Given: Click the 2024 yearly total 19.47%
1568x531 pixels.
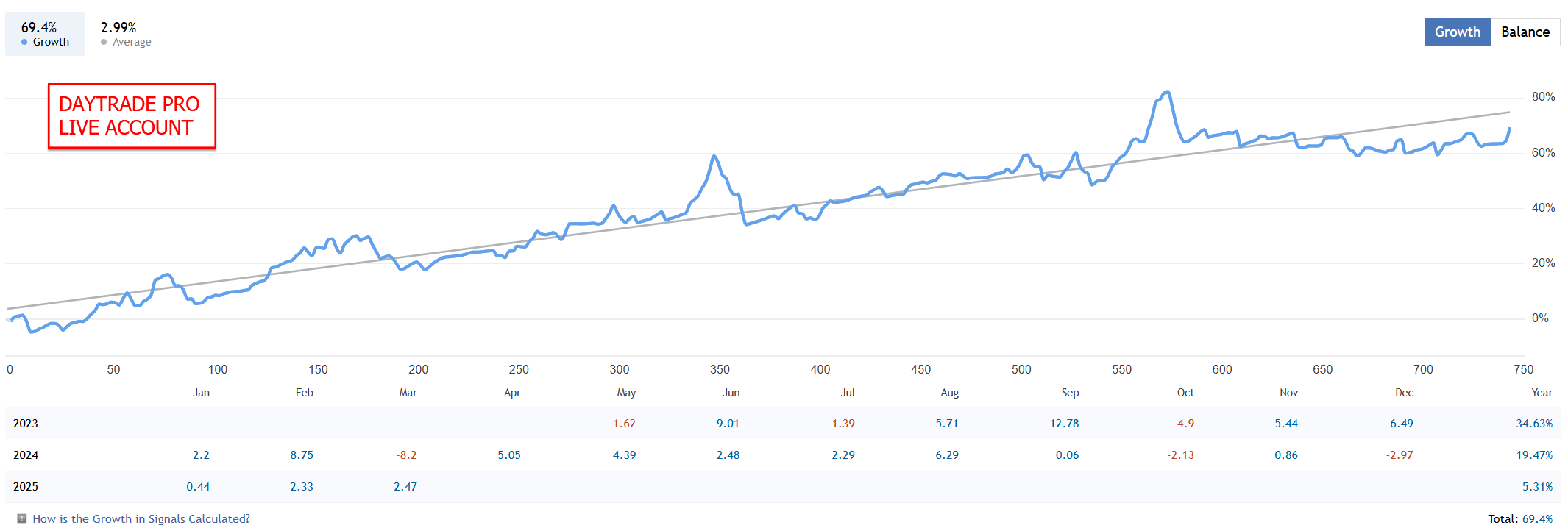Looking at the screenshot, I should [1534, 455].
